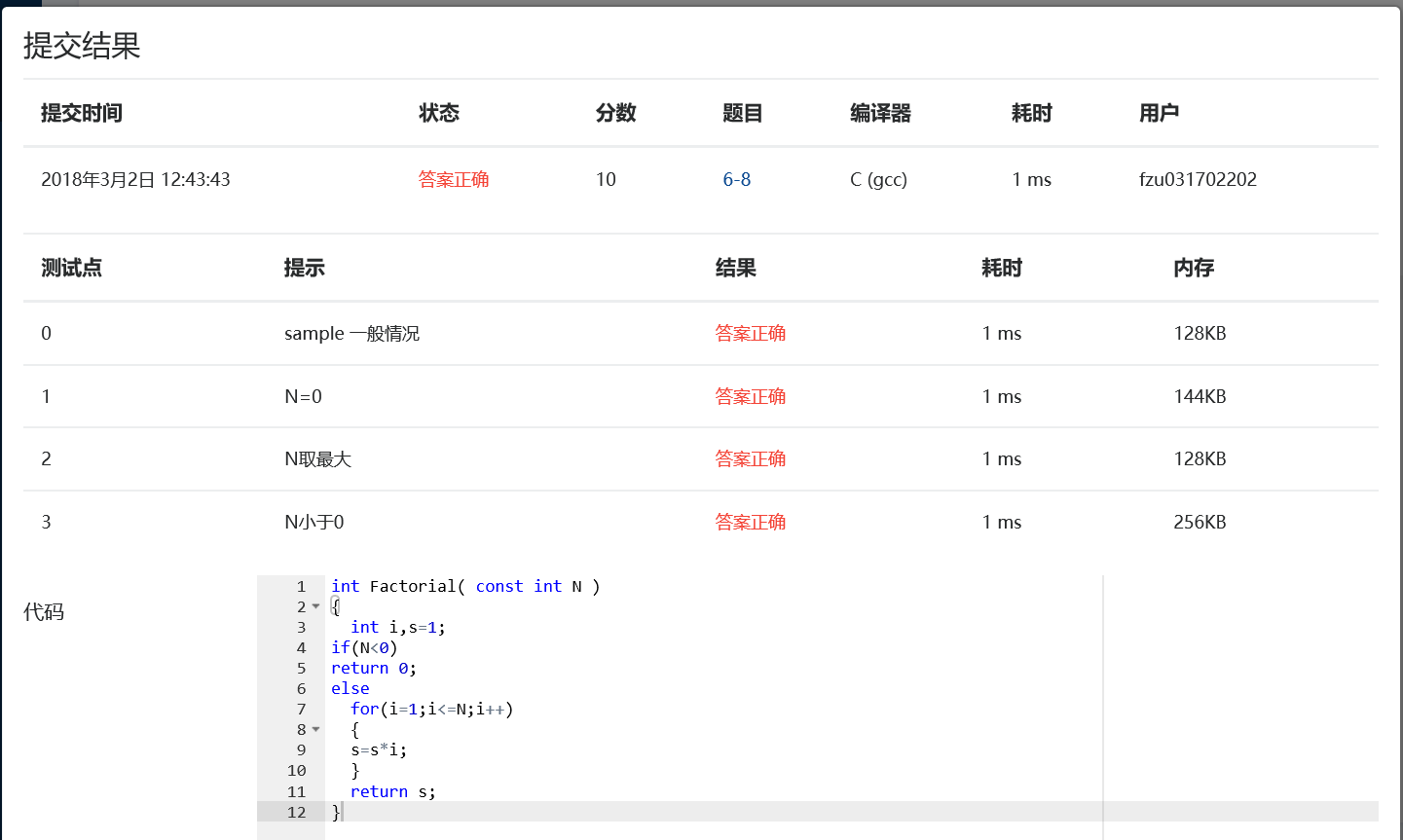The height and width of the screenshot is (840, 1403).
Task: Click the 'sample 一般情况' test point hint
Action: click(351, 334)
